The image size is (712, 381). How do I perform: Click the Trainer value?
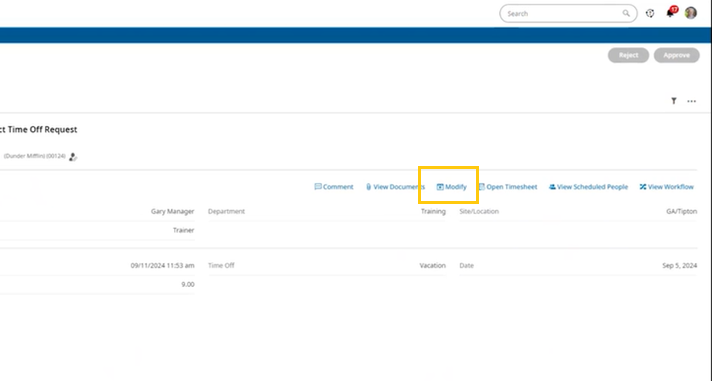click(183, 230)
